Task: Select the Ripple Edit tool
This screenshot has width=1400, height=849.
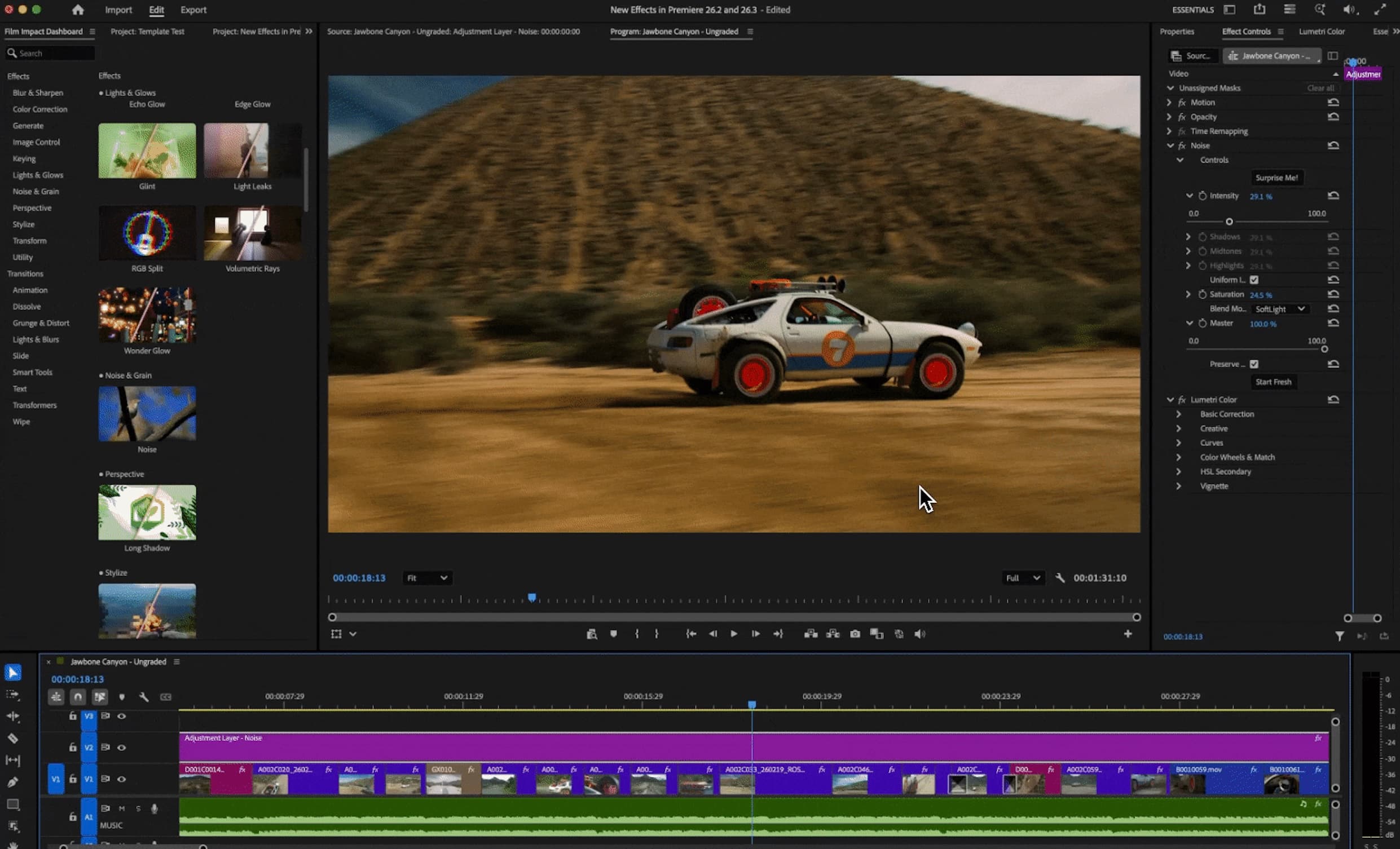Action: tap(12, 716)
